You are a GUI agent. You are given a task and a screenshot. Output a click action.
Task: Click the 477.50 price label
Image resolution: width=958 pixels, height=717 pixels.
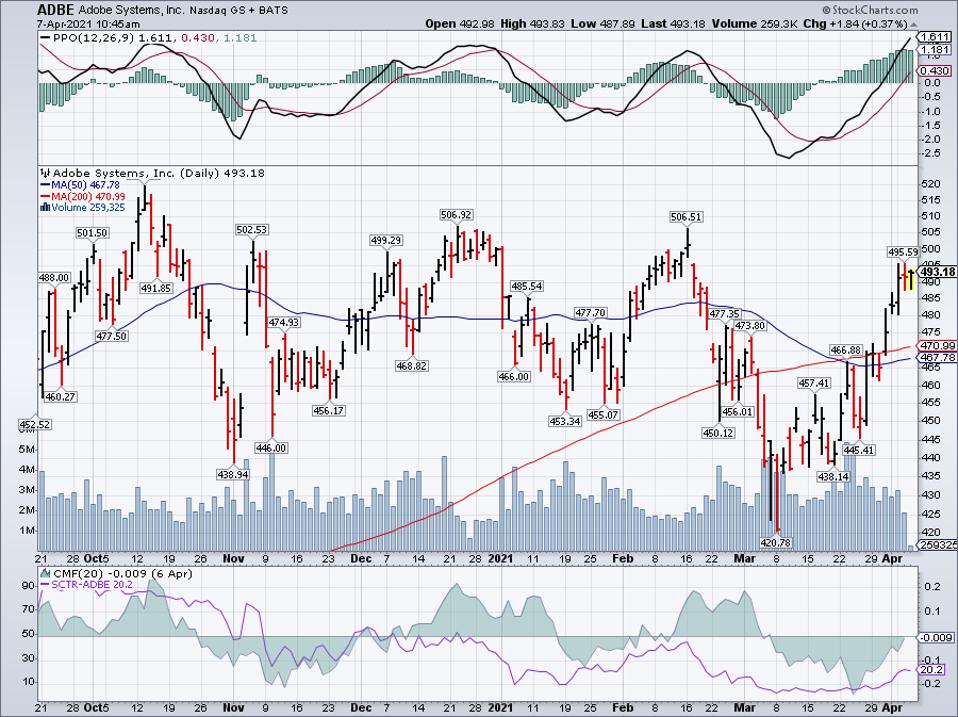click(x=111, y=336)
